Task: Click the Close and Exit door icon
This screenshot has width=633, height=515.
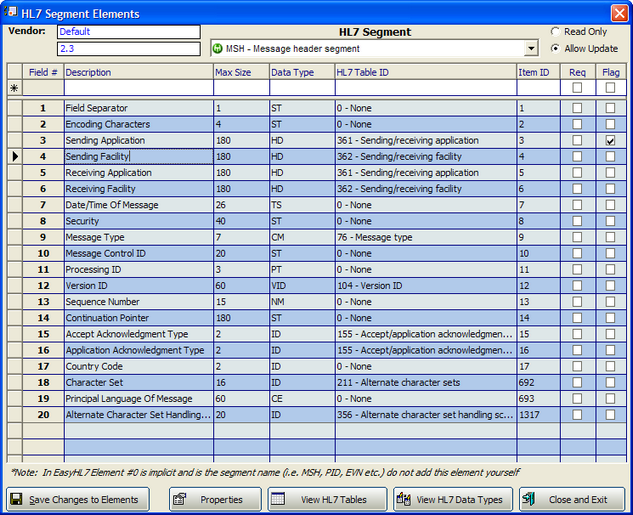Action: pyautogui.click(x=528, y=499)
